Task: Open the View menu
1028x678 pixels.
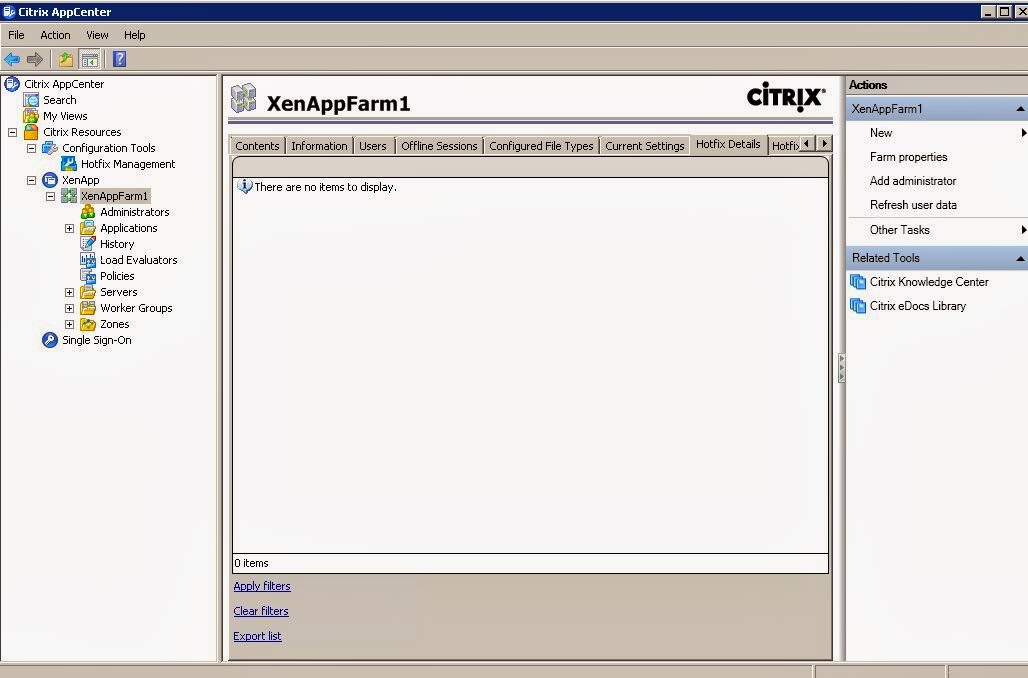Action: point(97,35)
